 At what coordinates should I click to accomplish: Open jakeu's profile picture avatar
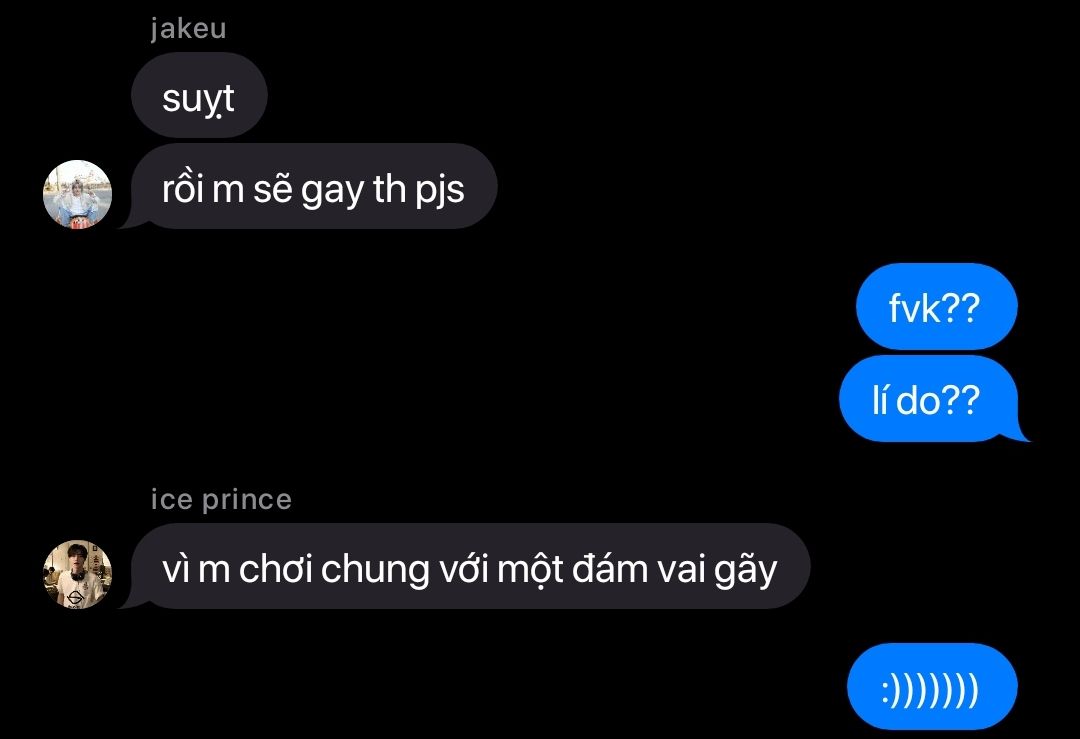click(x=77, y=194)
